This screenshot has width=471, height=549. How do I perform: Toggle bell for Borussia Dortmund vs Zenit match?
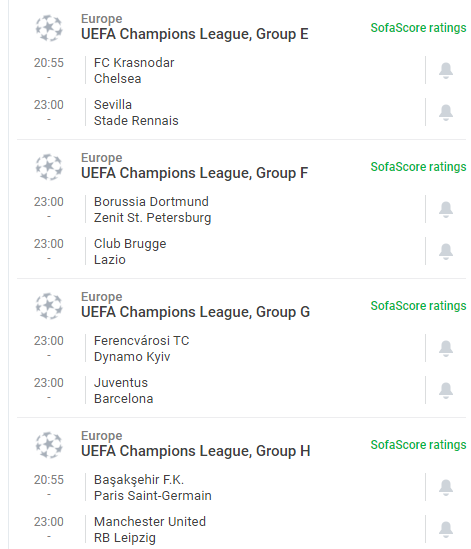pos(446,210)
